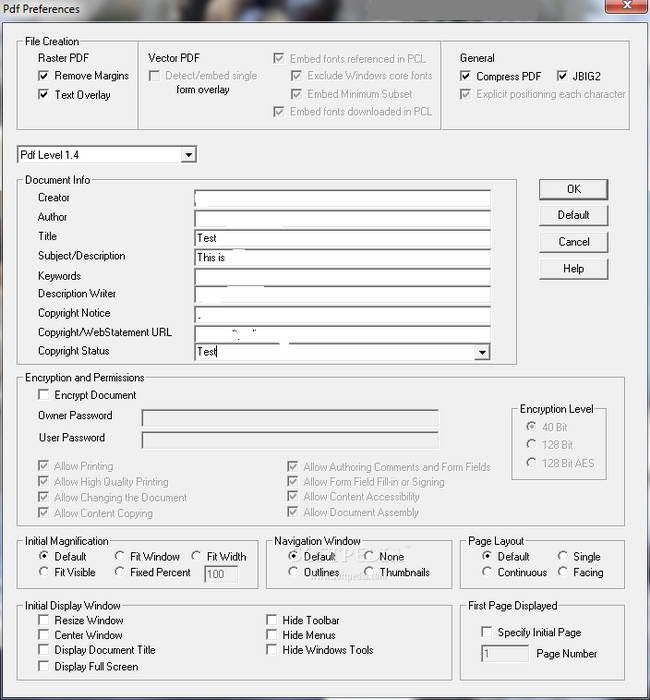Select Default navigation window radio
Screen dimensions: 650x700
(293, 556)
